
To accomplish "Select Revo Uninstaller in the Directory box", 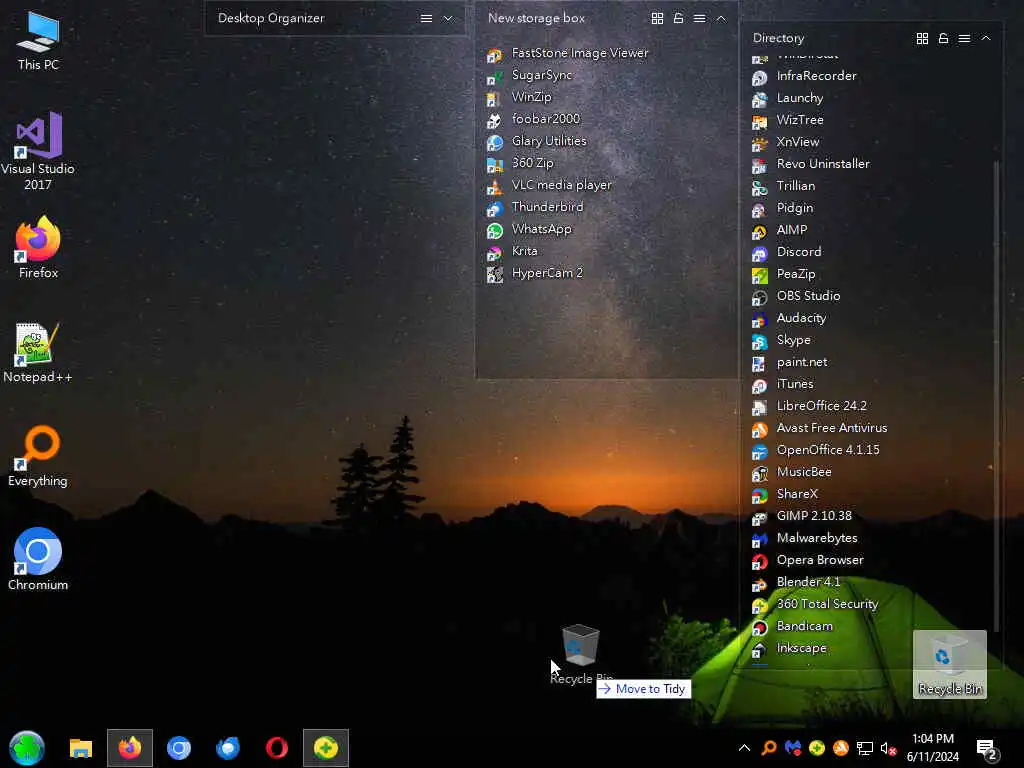I will pos(810,165).
